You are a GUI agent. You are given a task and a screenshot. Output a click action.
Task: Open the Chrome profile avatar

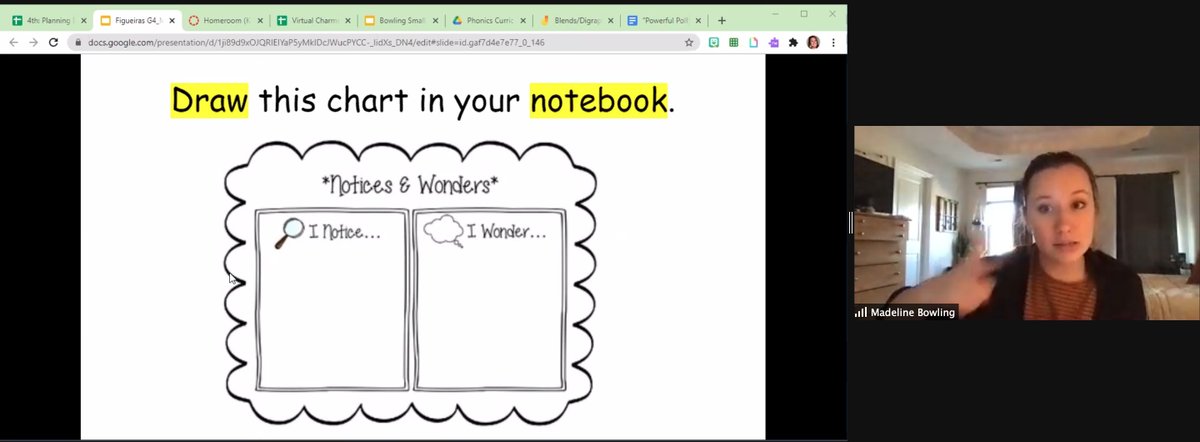[813, 42]
